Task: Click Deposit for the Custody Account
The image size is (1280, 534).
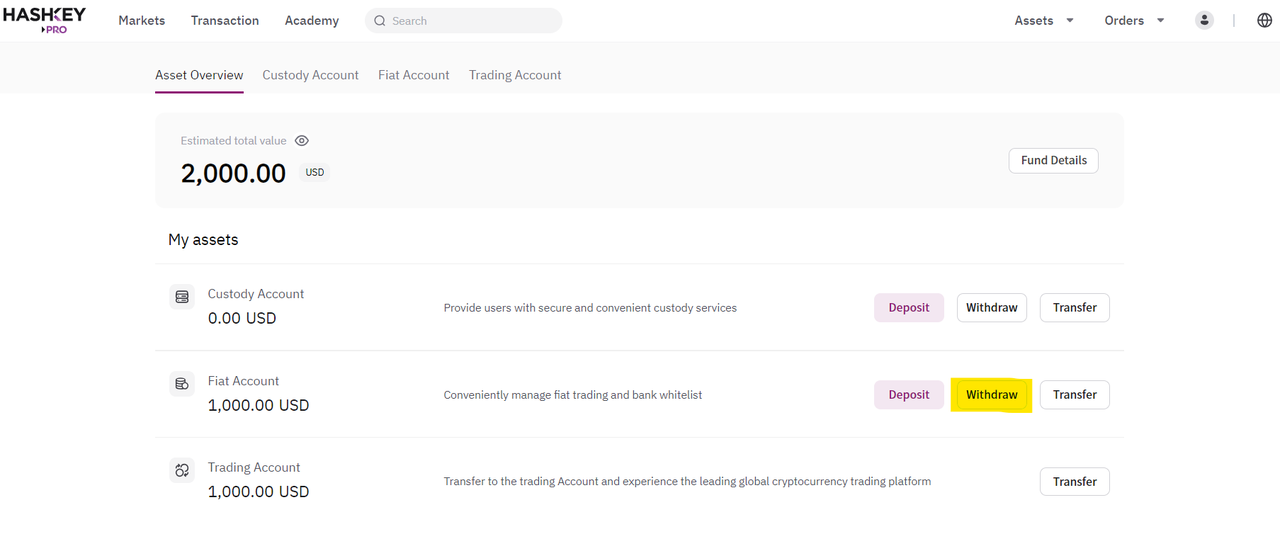Action: tap(909, 308)
